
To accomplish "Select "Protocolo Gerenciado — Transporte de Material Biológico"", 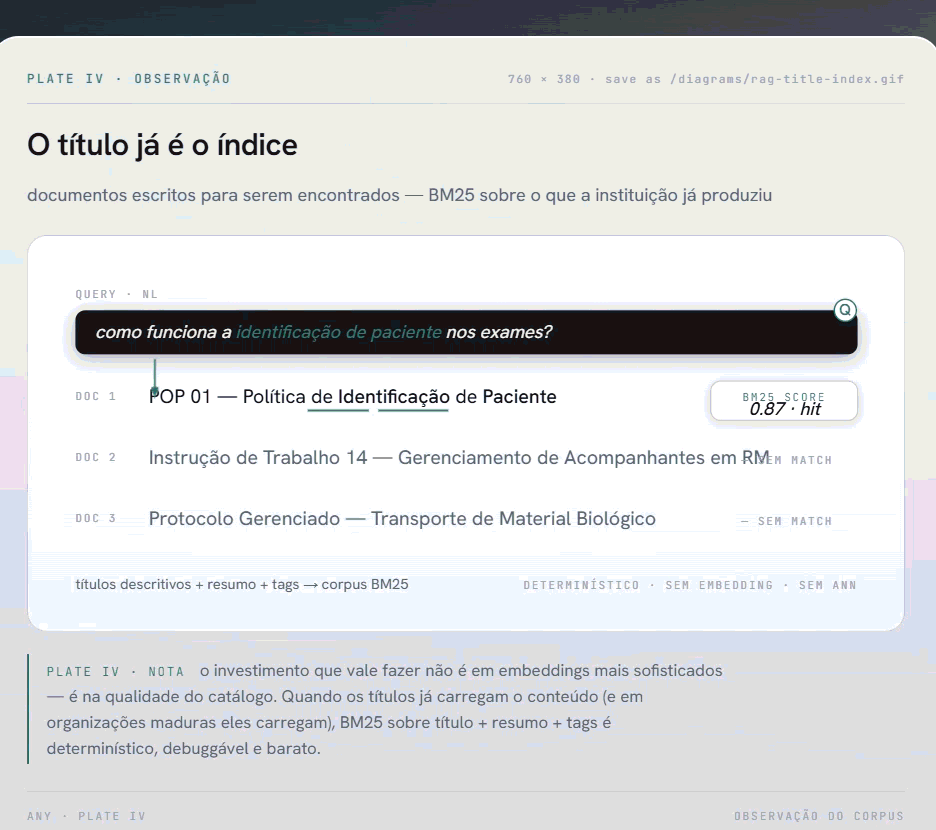I will (402, 518).
